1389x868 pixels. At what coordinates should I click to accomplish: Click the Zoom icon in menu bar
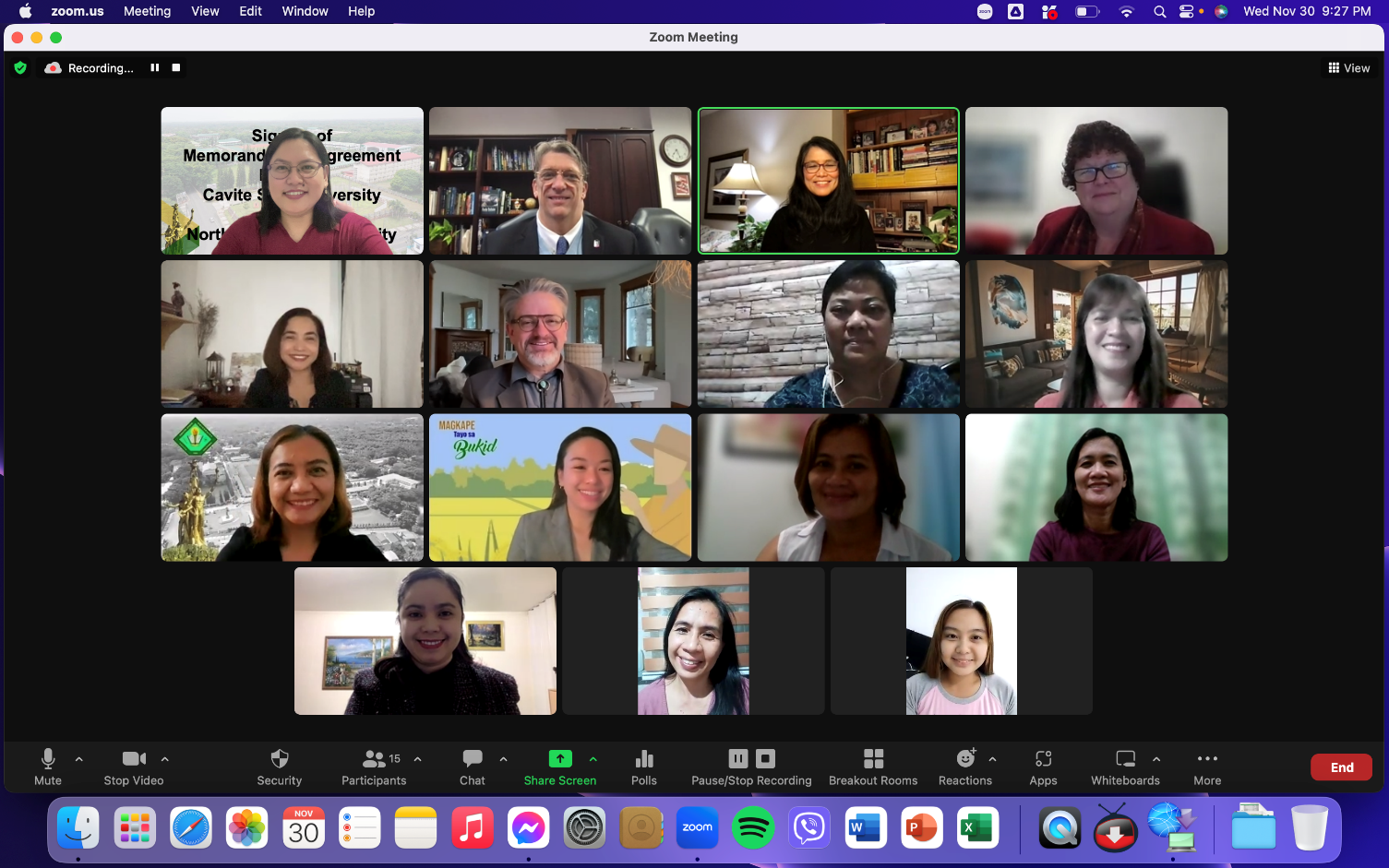point(985,11)
